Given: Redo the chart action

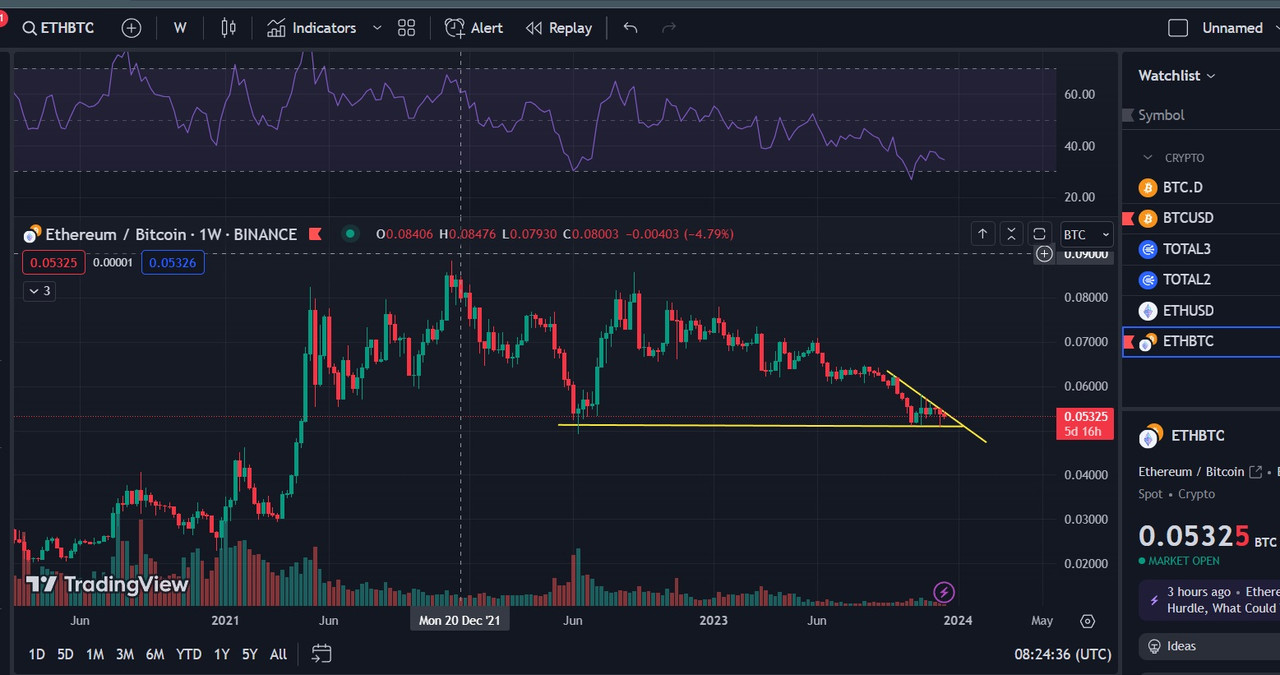Looking at the screenshot, I should 669,28.
